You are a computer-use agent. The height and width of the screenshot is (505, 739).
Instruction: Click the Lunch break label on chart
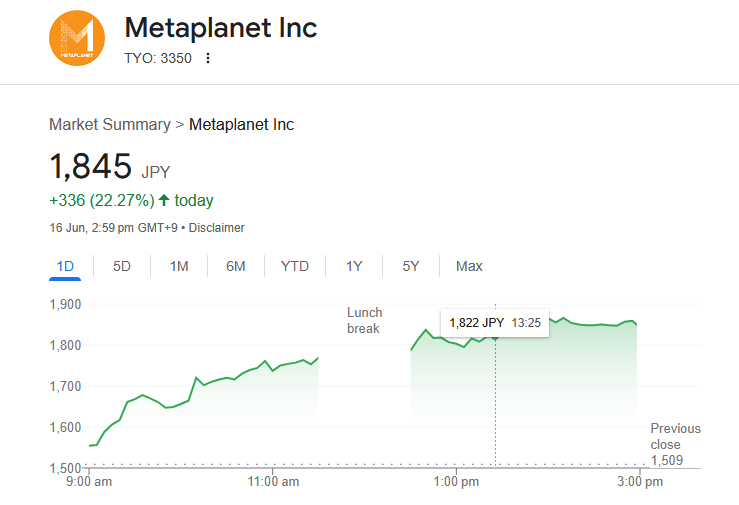pyautogui.click(x=365, y=320)
